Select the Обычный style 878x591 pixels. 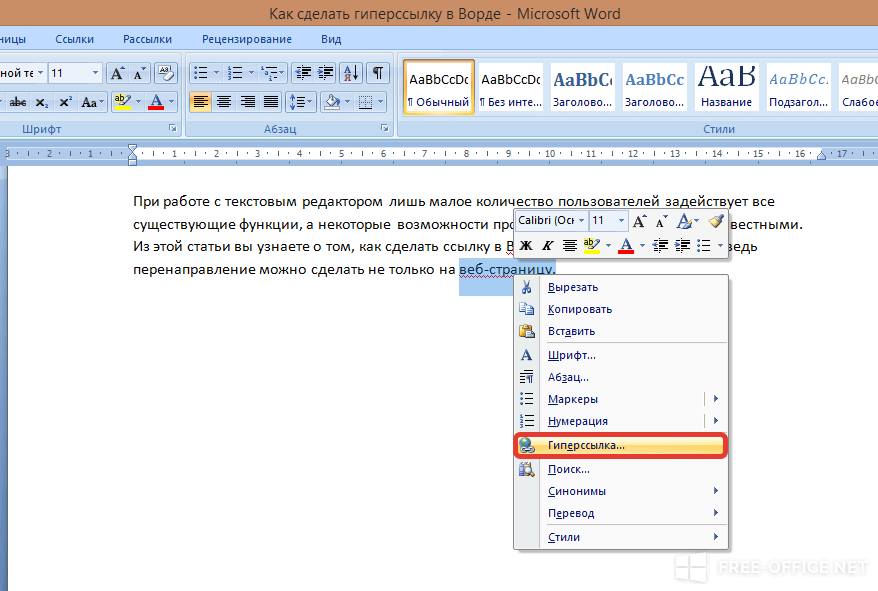[438, 87]
